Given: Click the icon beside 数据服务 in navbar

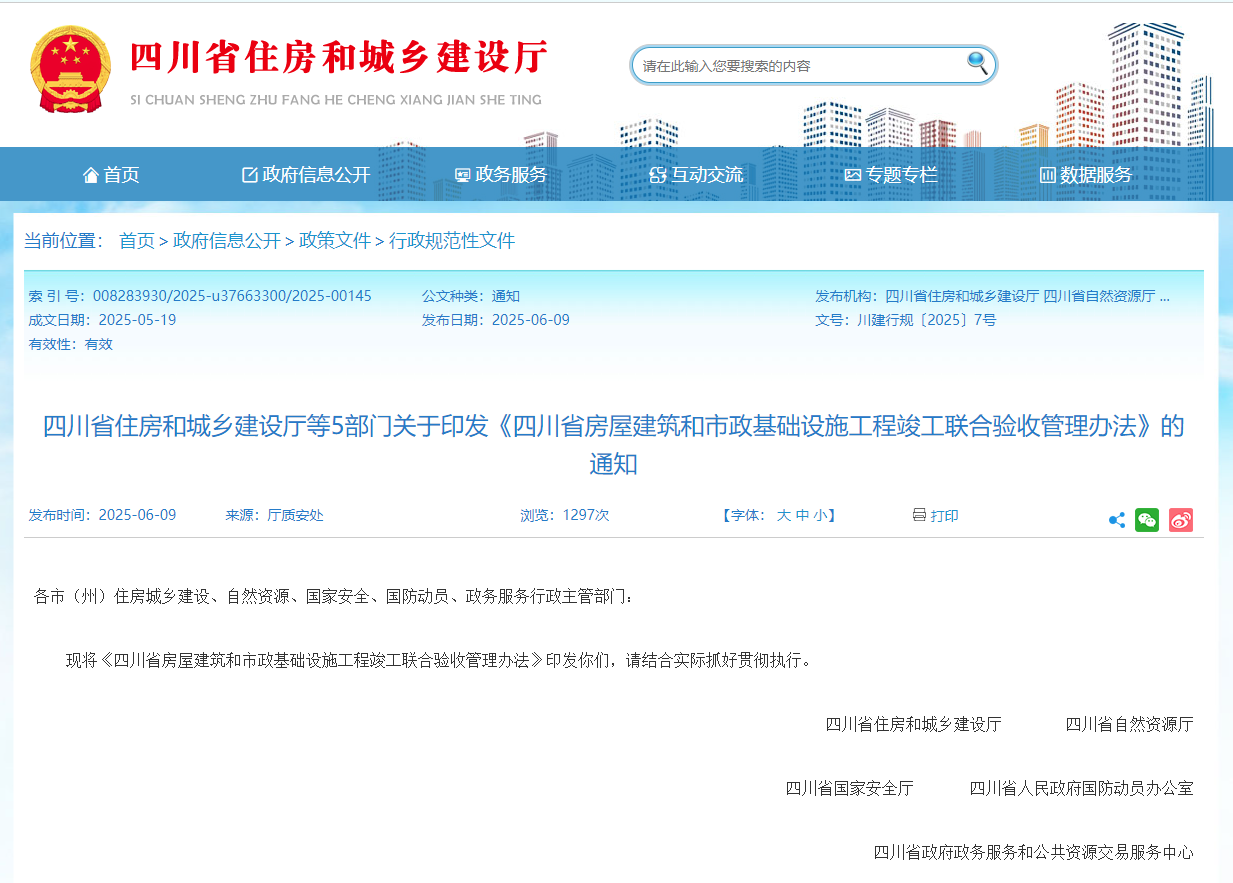Looking at the screenshot, I should point(1047,173).
